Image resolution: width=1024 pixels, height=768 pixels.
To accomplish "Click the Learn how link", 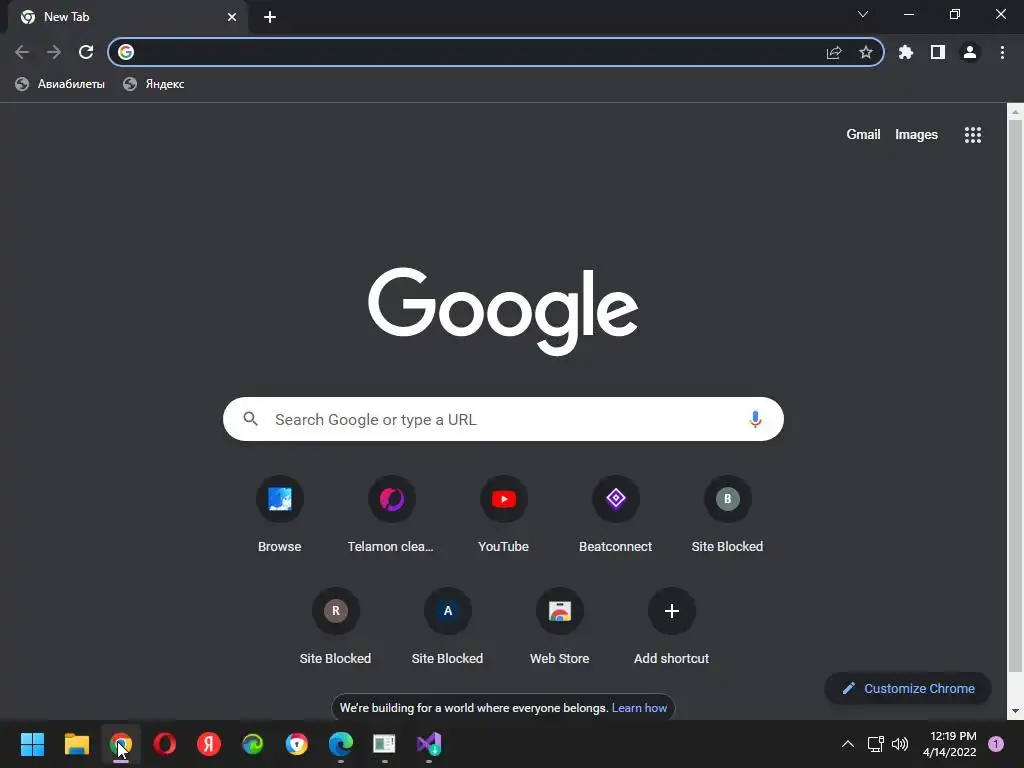I will (x=639, y=708).
